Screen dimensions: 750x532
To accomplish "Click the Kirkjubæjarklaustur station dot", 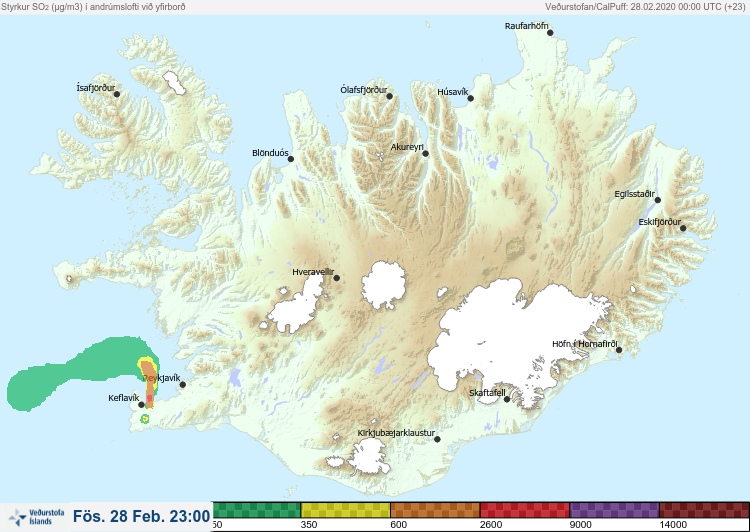I will 437,439.
